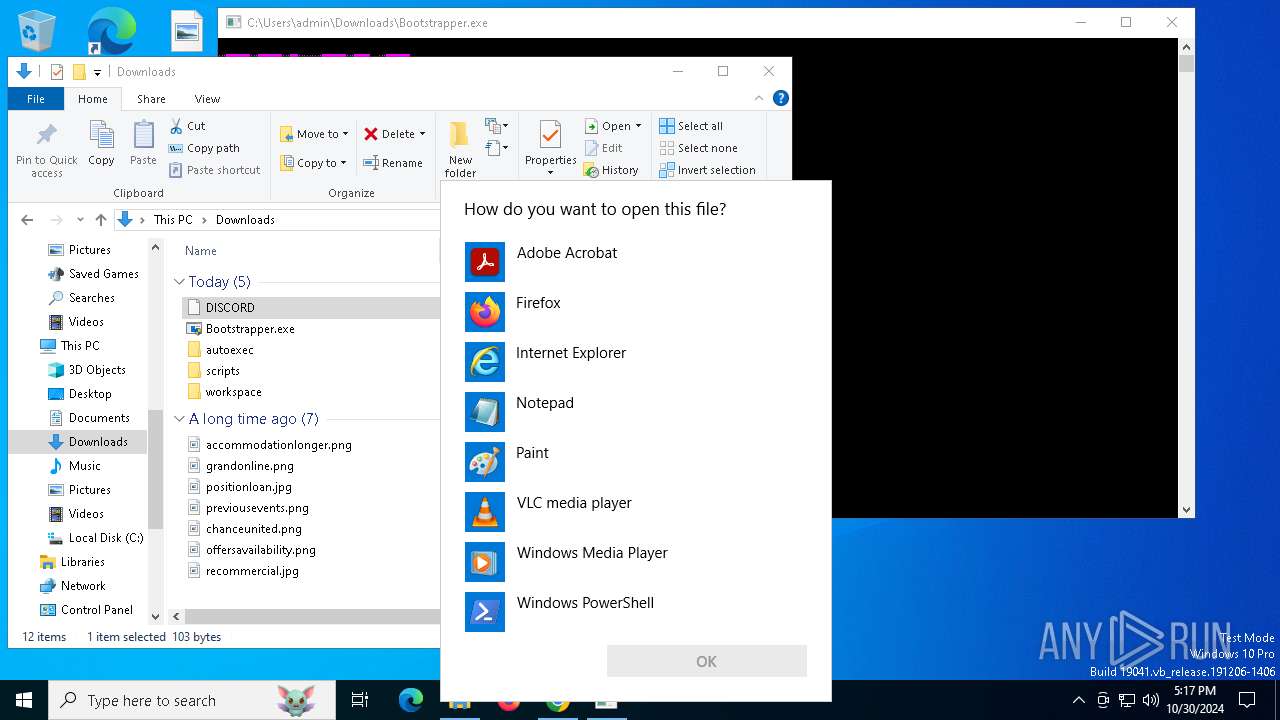Select accommodationlonger.png
The image size is (1280, 720).
[279, 445]
